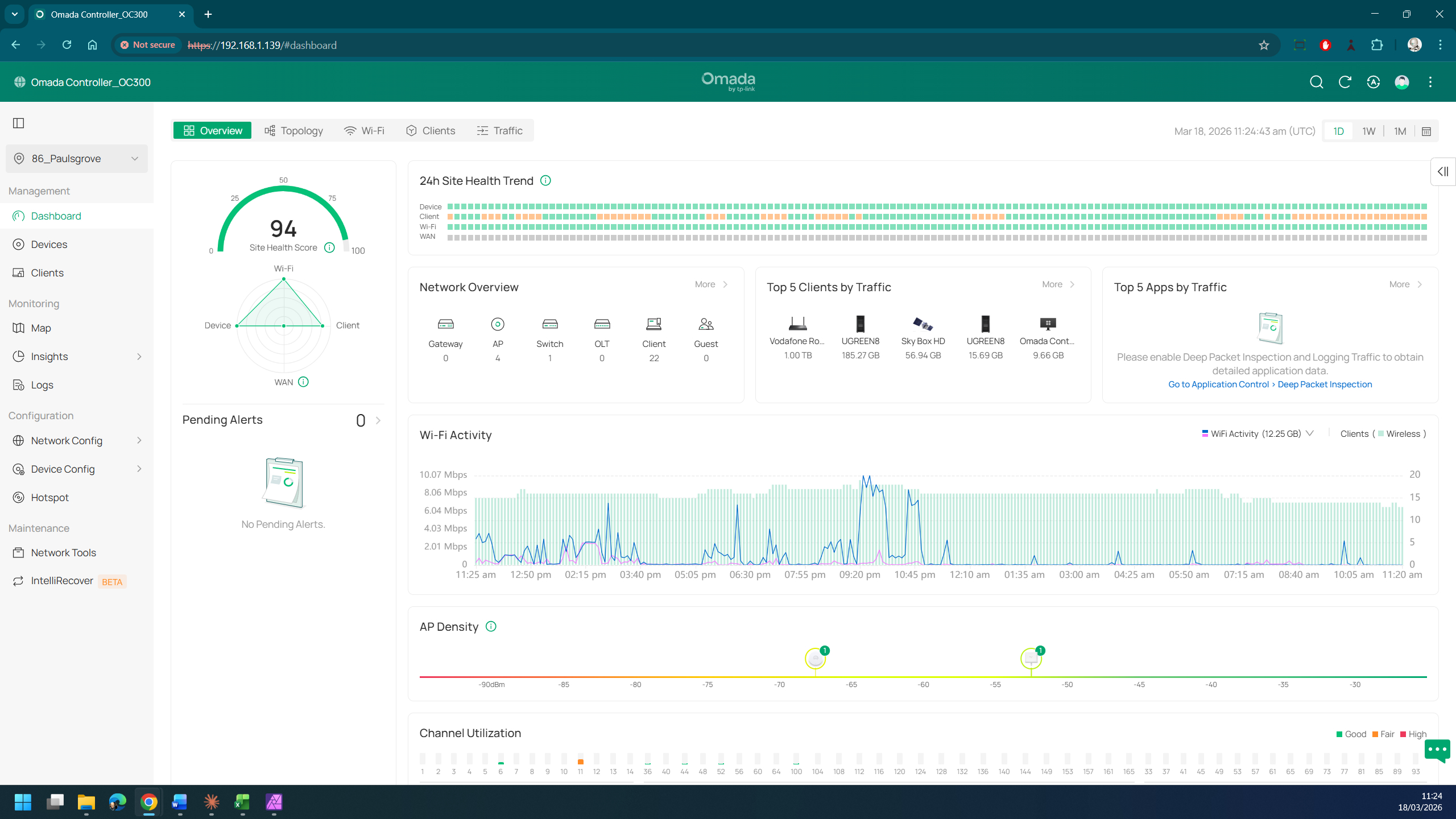1456x819 pixels.
Task: Open the Map monitoring page
Action: pyautogui.click(x=40, y=328)
